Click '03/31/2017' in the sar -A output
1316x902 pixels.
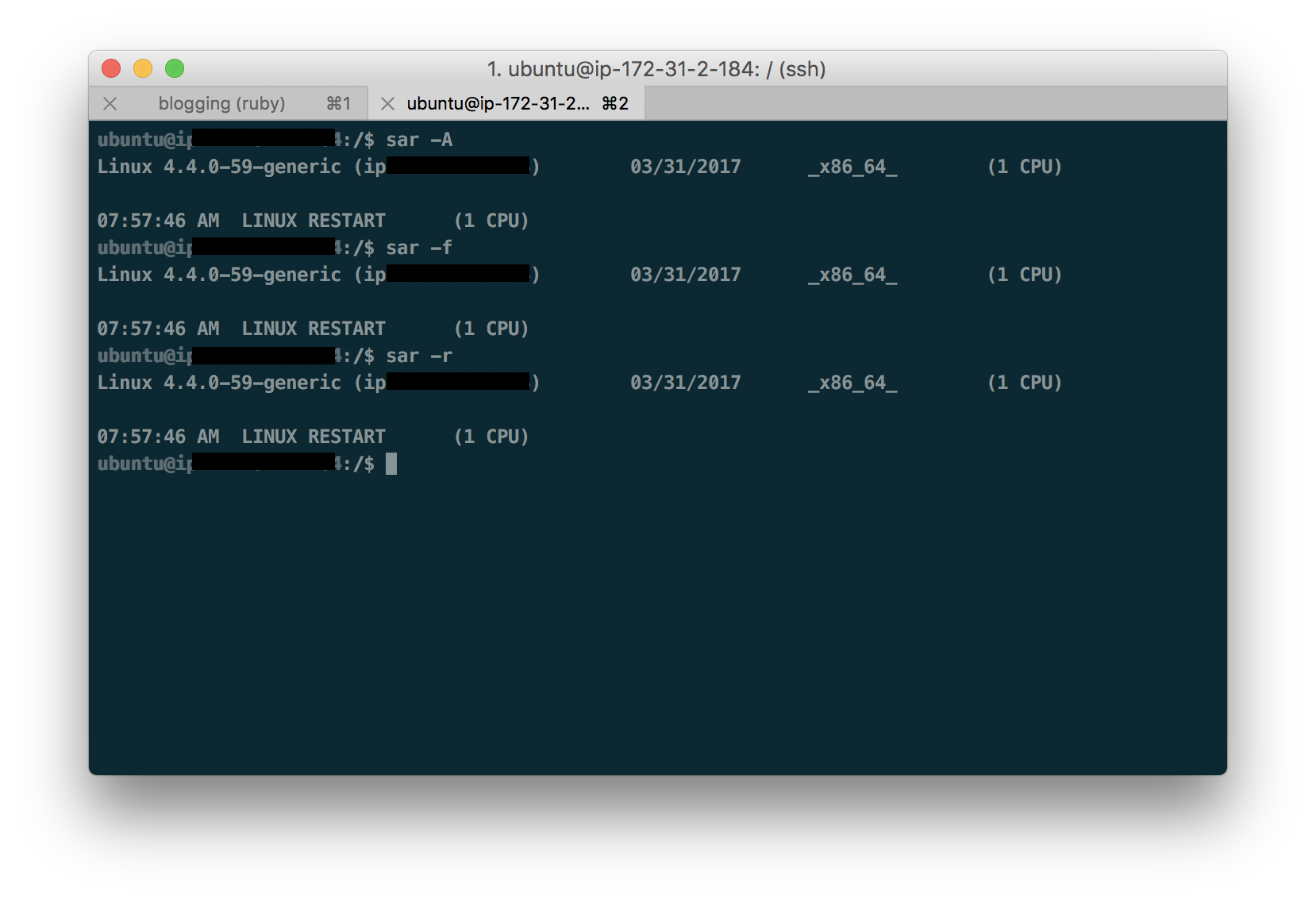click(x=686, y=167)
